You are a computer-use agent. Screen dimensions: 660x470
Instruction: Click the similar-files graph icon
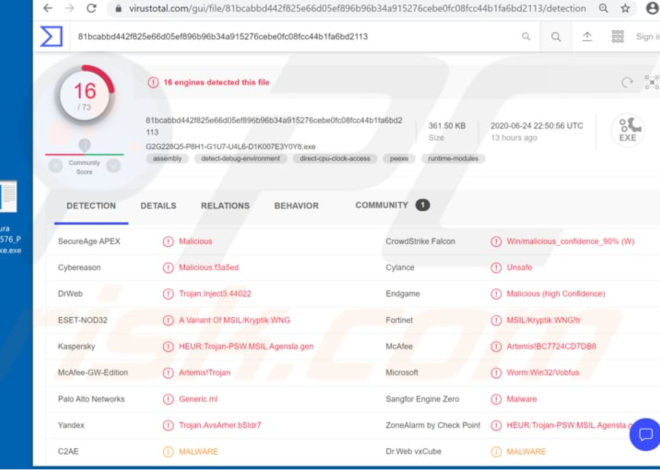(652, 82)
